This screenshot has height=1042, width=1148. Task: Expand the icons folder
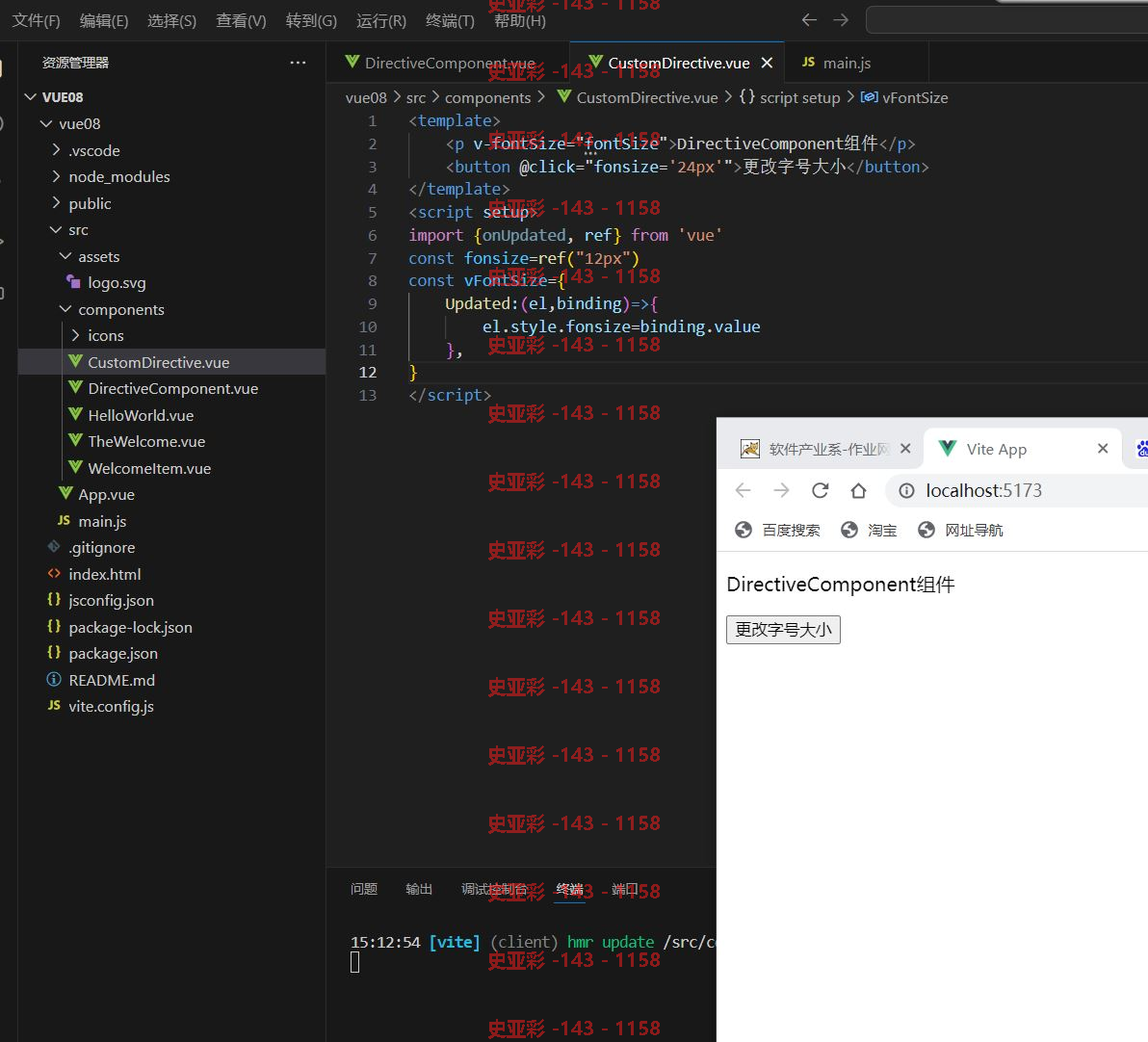75,335
